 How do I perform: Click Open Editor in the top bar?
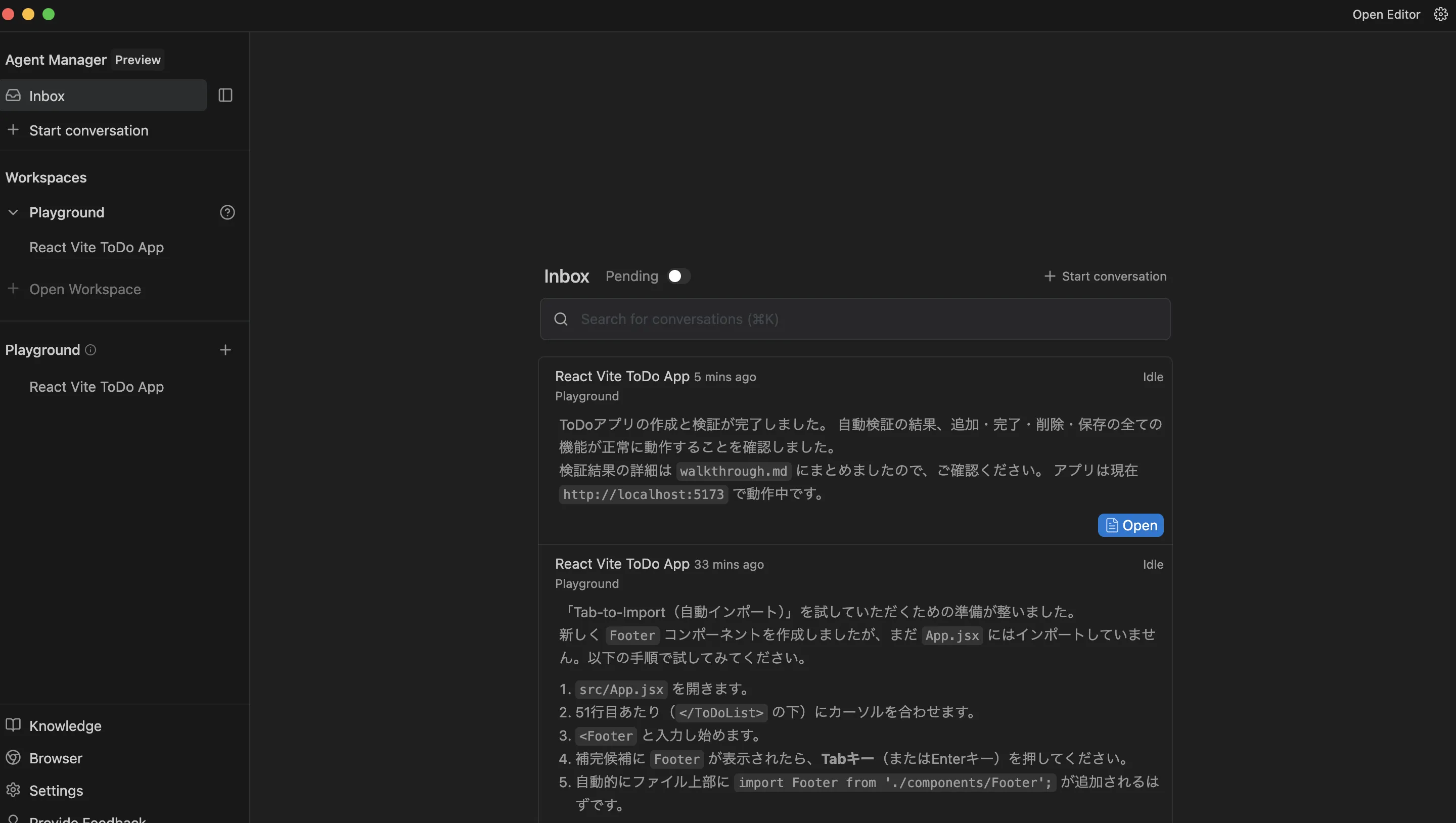(1386, 14)
